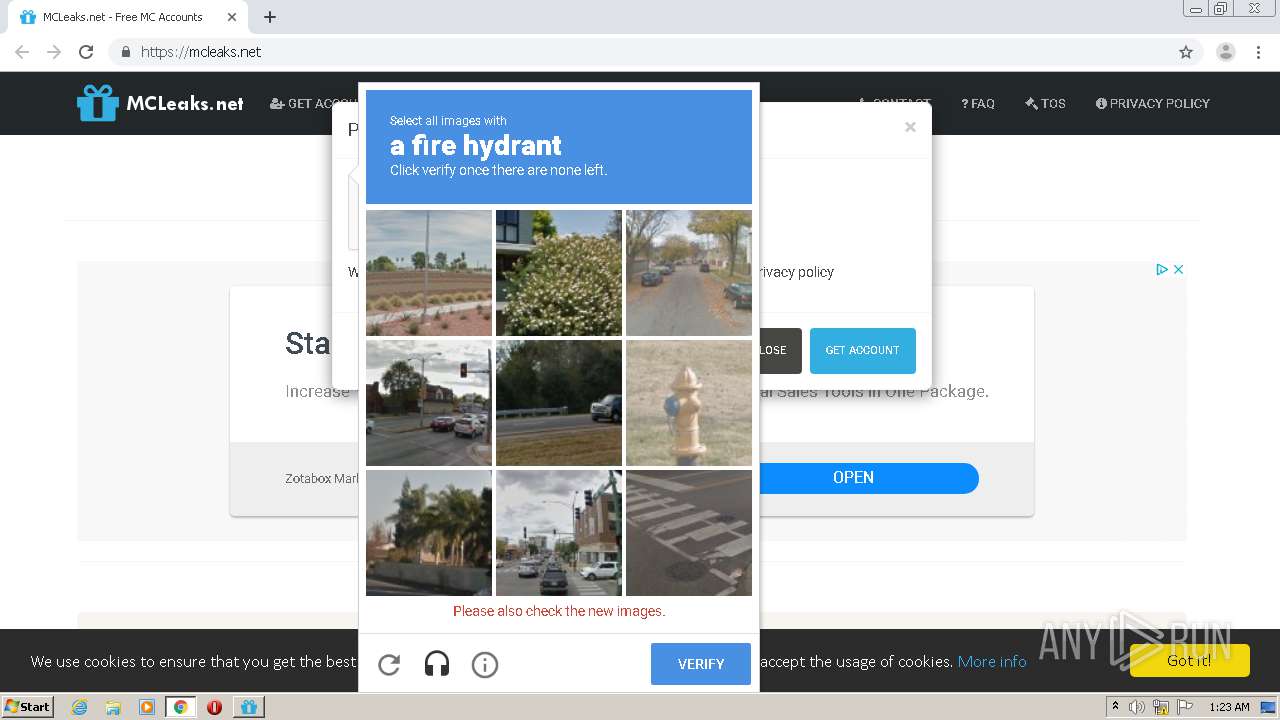The width and height of the screenshot is (1280, 720).
Task: Show hidden tray icons arrow
Action: pyautogui.click(x=1115, y=706)
